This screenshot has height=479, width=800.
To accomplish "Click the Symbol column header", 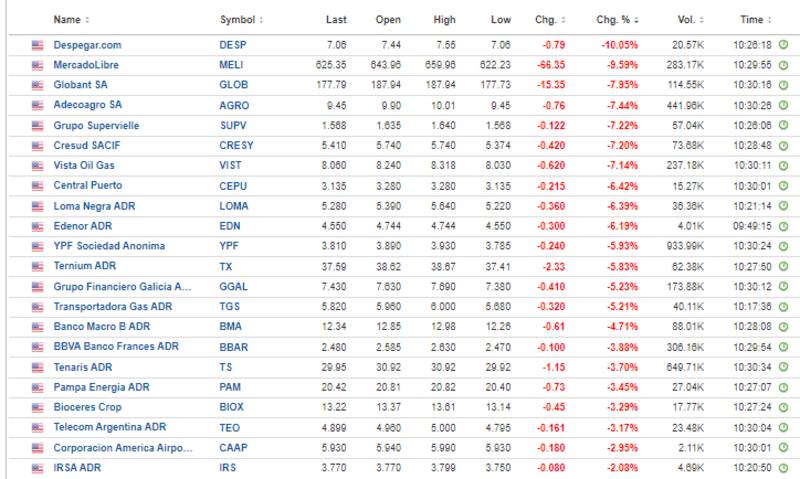I will pos(236,20).
